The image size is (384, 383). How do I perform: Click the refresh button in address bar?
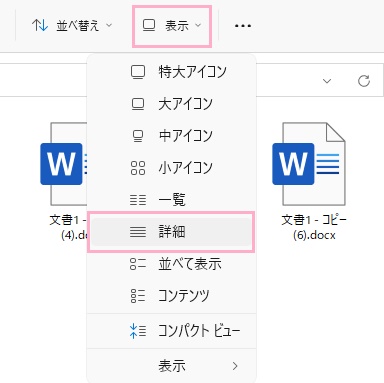pyautogui.click(x=364, y=81)
